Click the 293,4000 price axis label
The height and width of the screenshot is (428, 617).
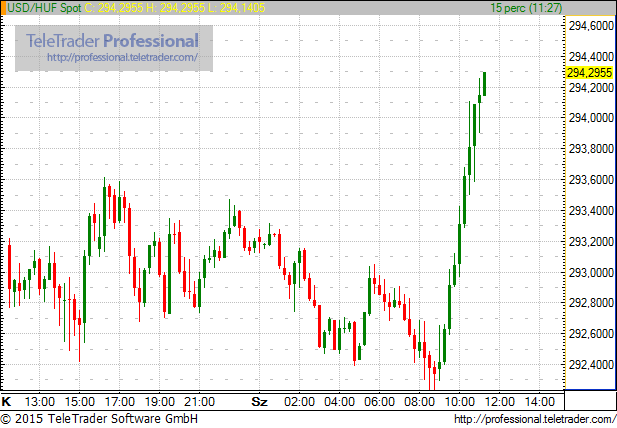click(x=591, y=211)
